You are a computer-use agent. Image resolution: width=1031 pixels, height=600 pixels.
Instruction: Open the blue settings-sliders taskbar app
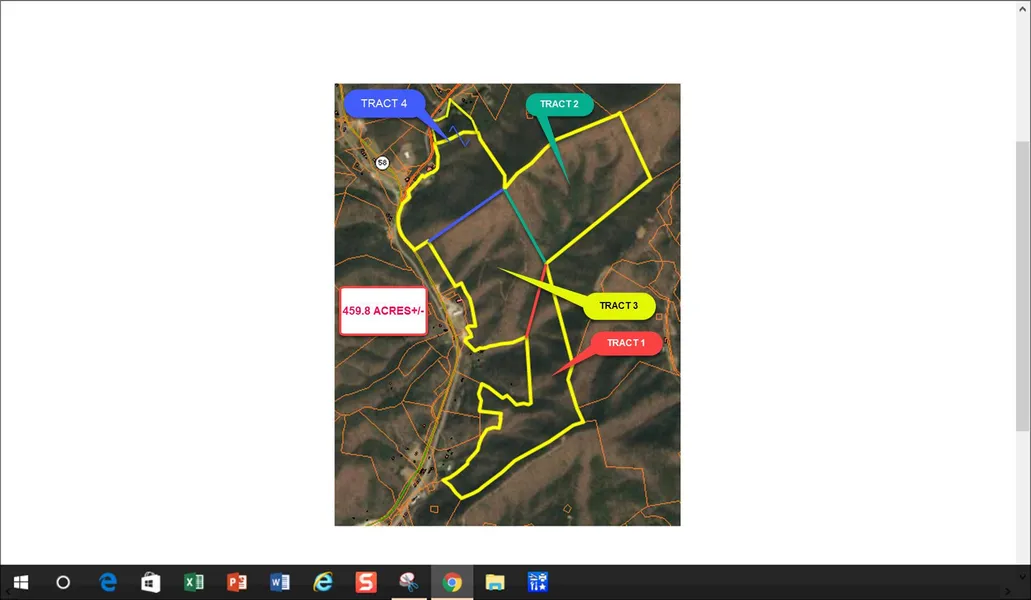[x=538, y=582]
